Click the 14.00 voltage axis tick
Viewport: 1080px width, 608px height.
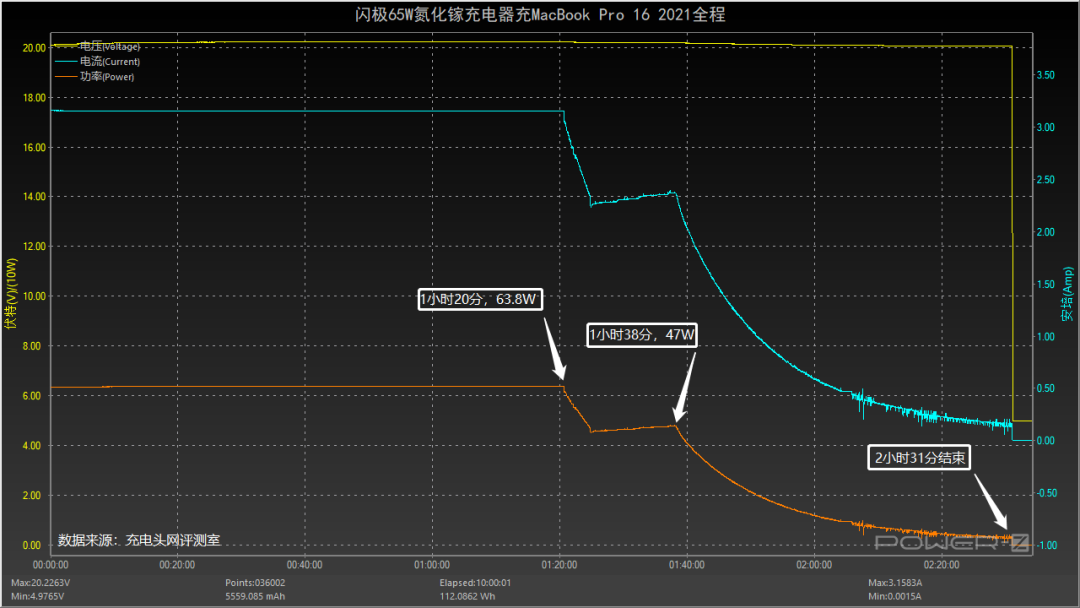coord(34,197)
